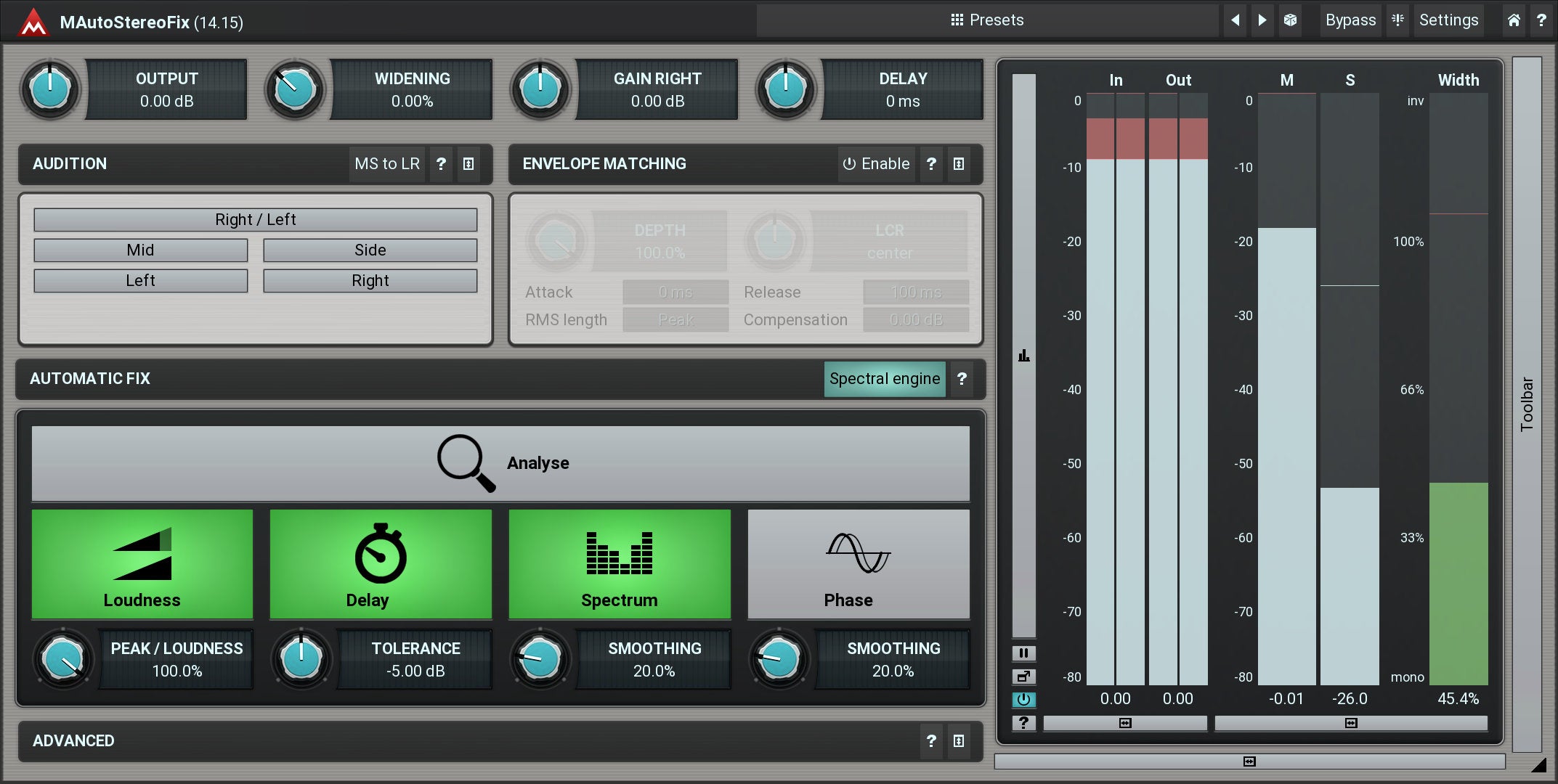Expand the vertical Toolbar strip
Image resolution: width=1558 pixels, height=784 pixels.
tap(1527, 404)
